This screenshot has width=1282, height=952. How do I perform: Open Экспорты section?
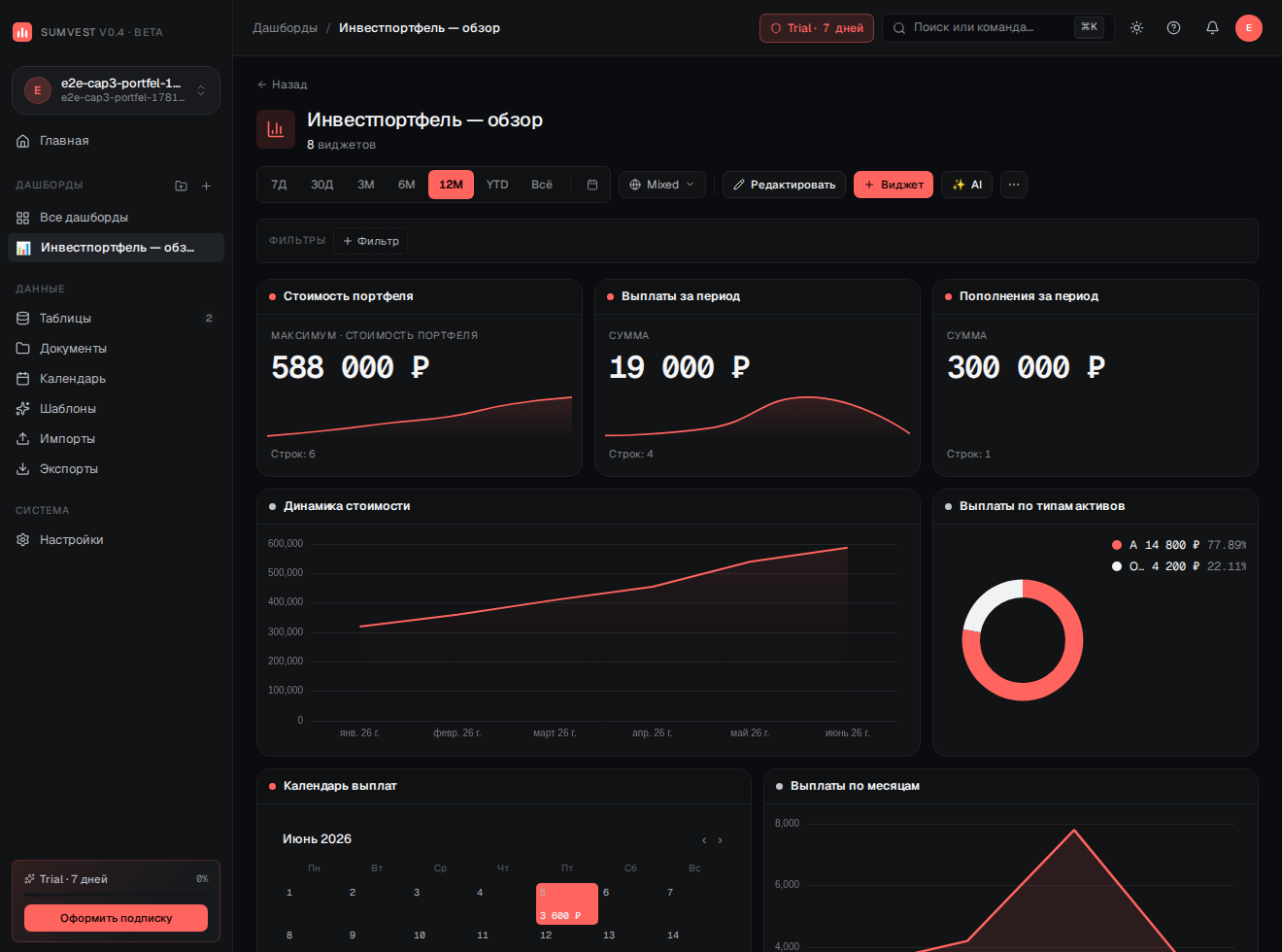[x=116, y=469]
